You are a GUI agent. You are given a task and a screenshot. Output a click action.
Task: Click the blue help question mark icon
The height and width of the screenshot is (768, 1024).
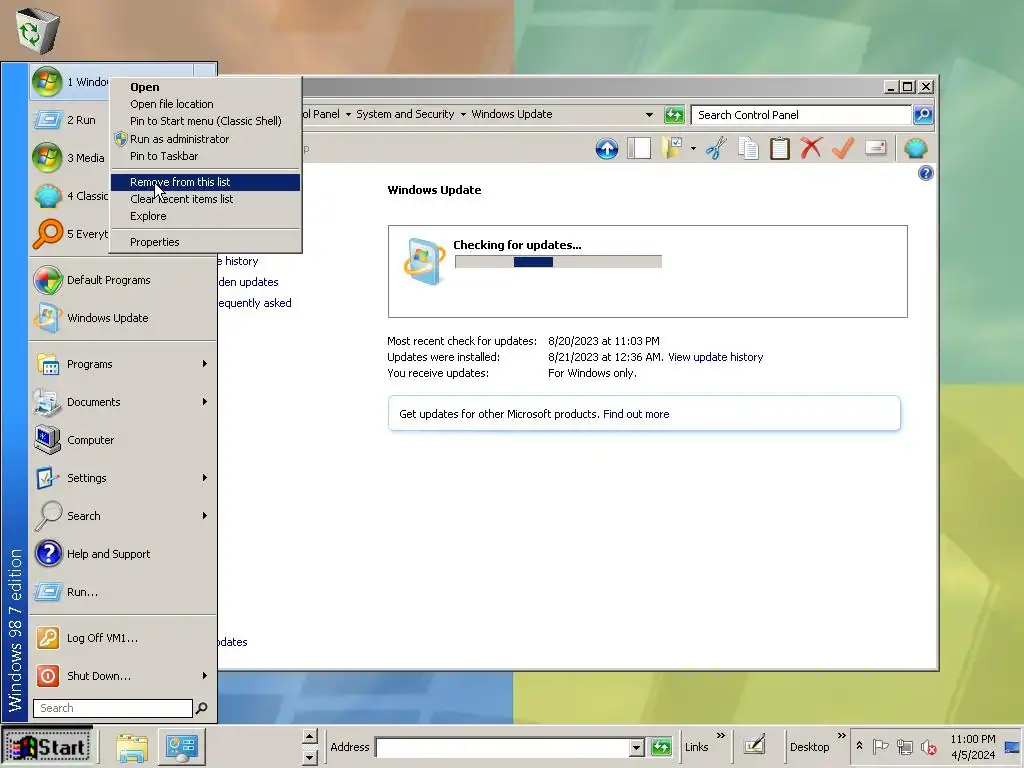tap(925, 173)
